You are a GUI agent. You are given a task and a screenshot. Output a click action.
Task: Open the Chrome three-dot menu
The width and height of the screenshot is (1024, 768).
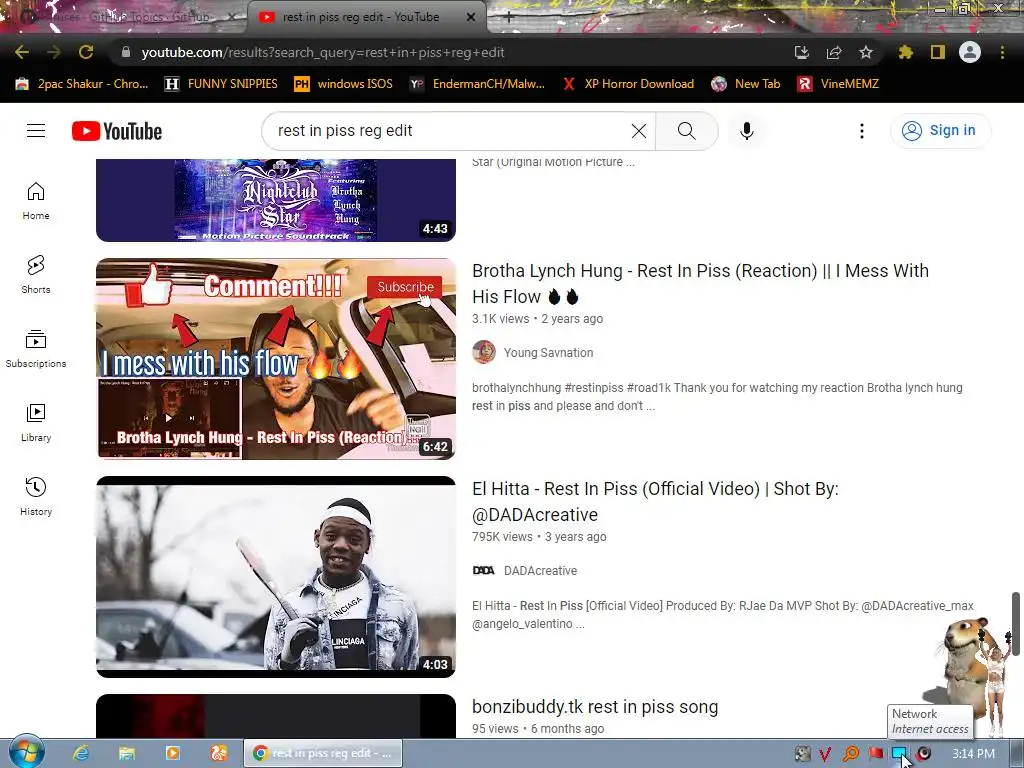(x=1002, y=52)
